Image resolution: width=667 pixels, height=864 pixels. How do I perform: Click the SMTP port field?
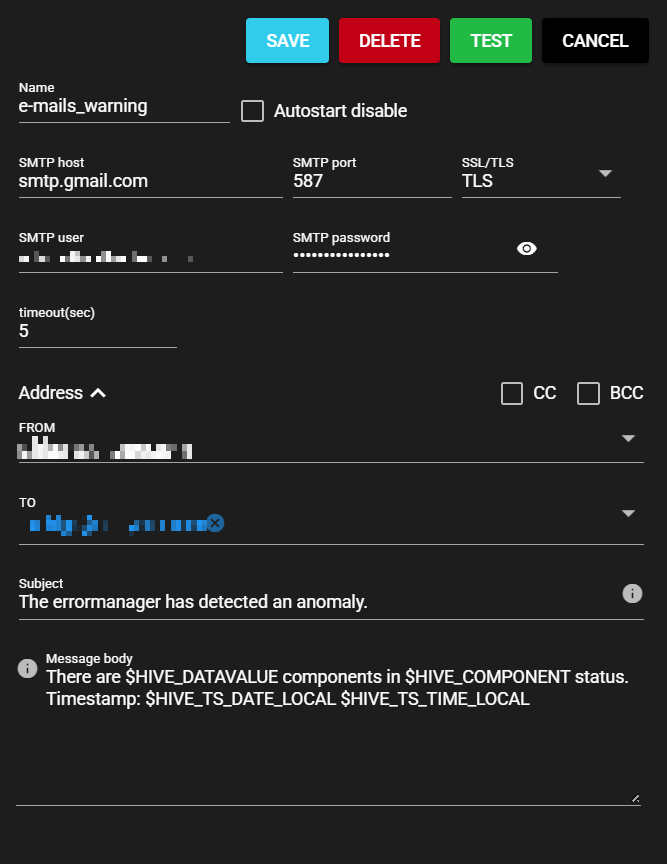pos(371,181)
